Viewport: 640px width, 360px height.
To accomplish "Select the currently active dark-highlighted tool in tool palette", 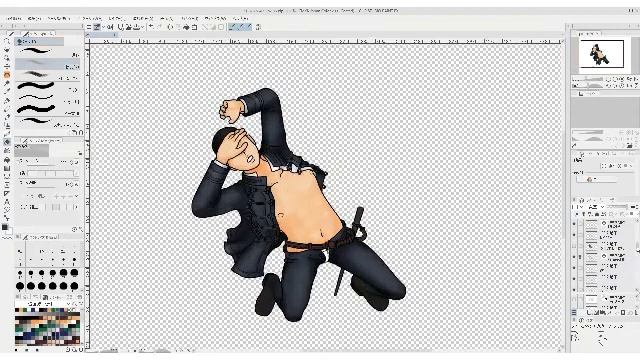I will [7, 142].
